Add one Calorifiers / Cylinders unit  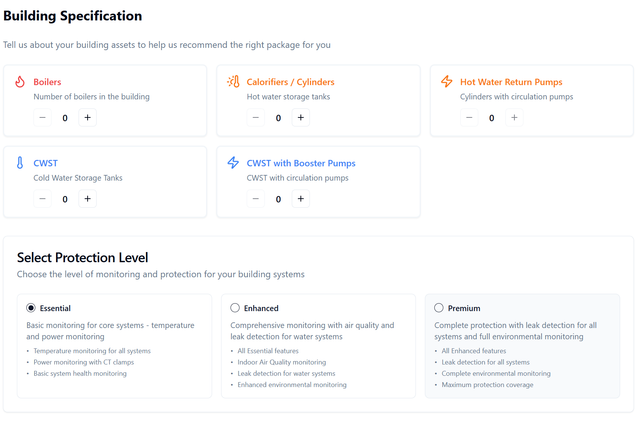click(x=301, y=118)
